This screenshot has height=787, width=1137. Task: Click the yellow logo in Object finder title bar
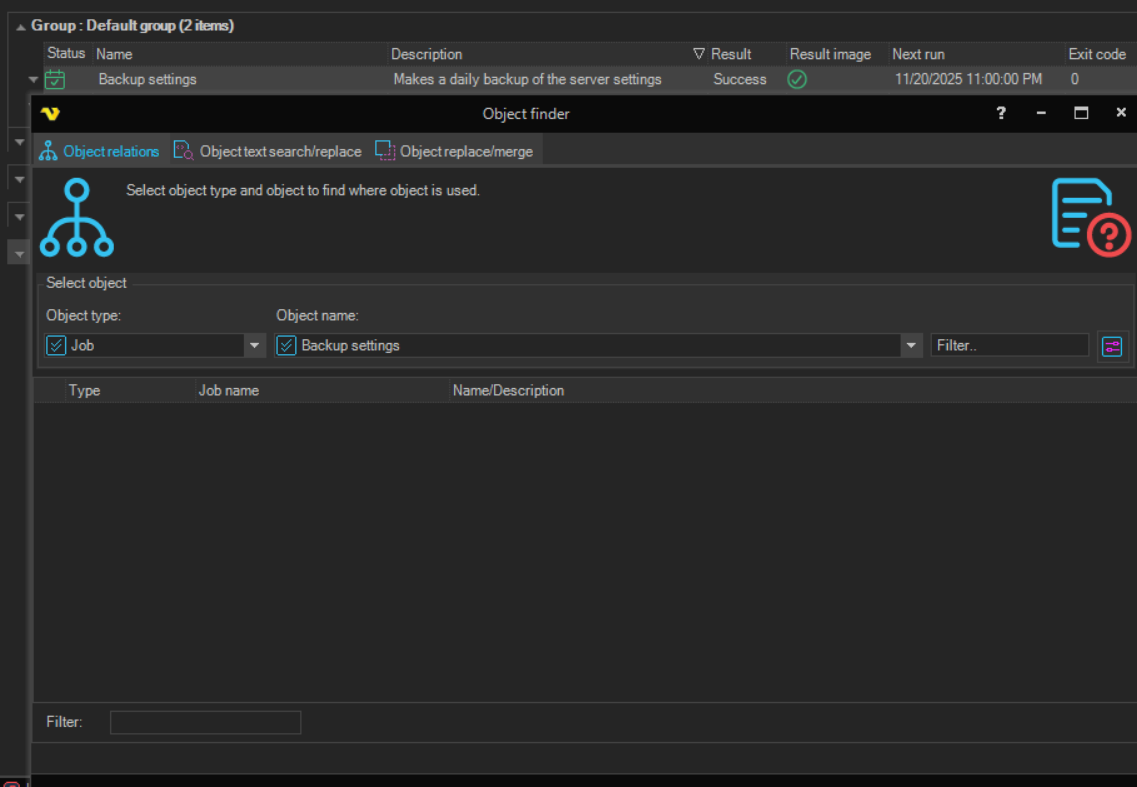[x=50, y=114]
